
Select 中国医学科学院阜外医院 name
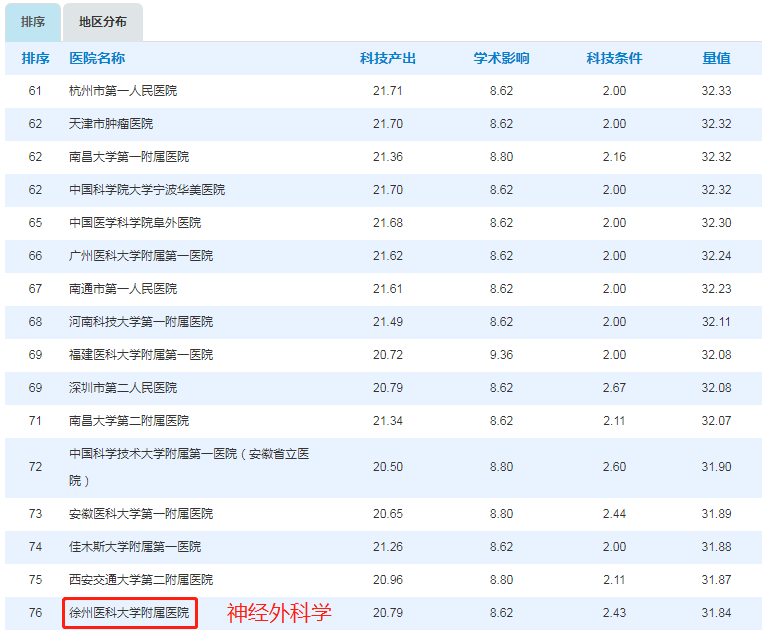pyautogui.click(x=135, y=223)
